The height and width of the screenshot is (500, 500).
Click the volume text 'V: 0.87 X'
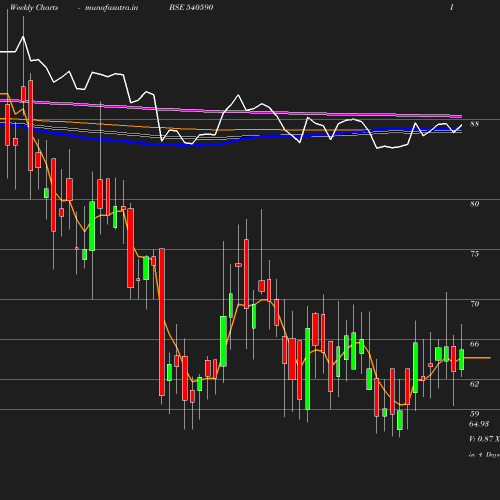[484, 439]
